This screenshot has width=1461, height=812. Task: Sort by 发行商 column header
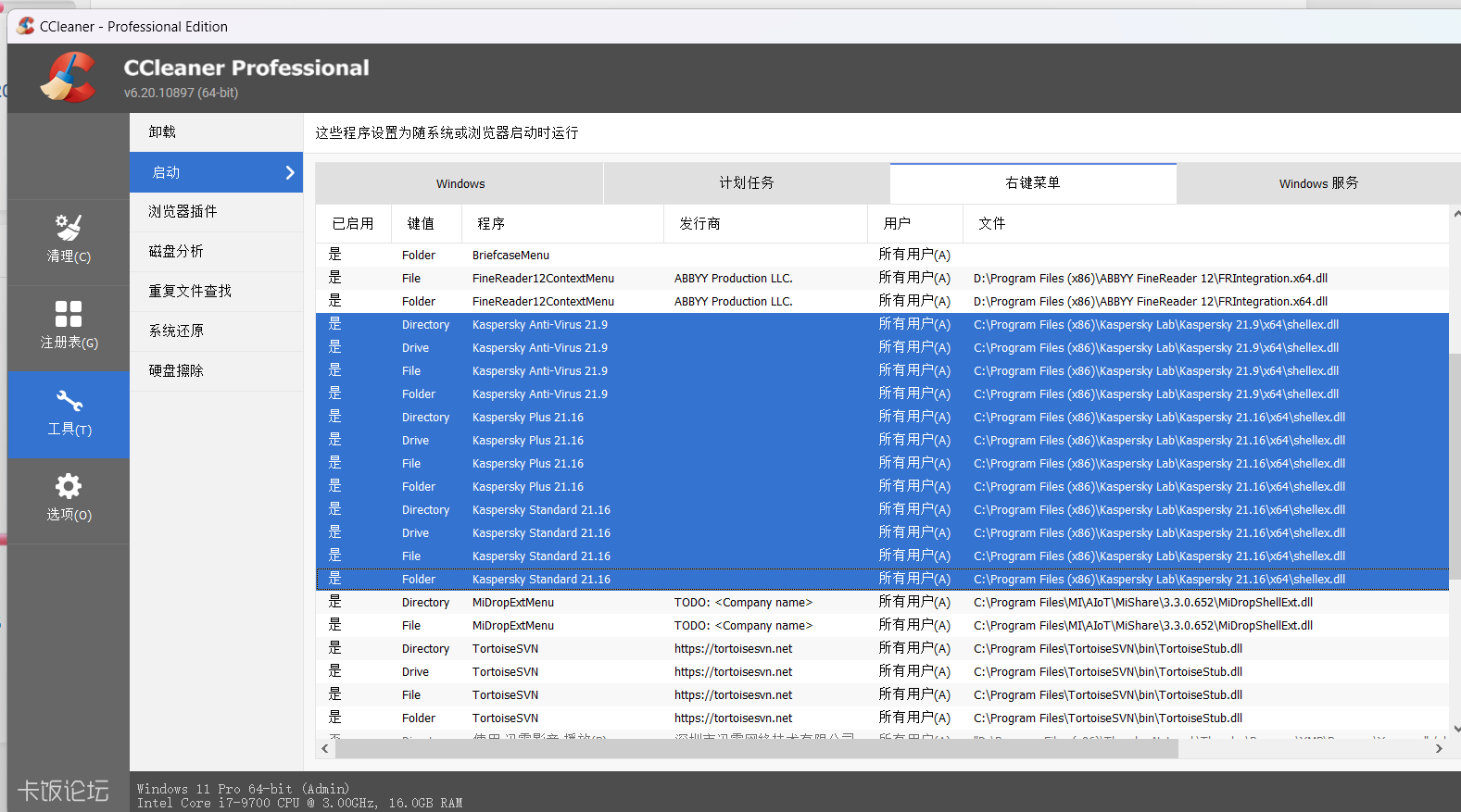[x=765, y=223]
